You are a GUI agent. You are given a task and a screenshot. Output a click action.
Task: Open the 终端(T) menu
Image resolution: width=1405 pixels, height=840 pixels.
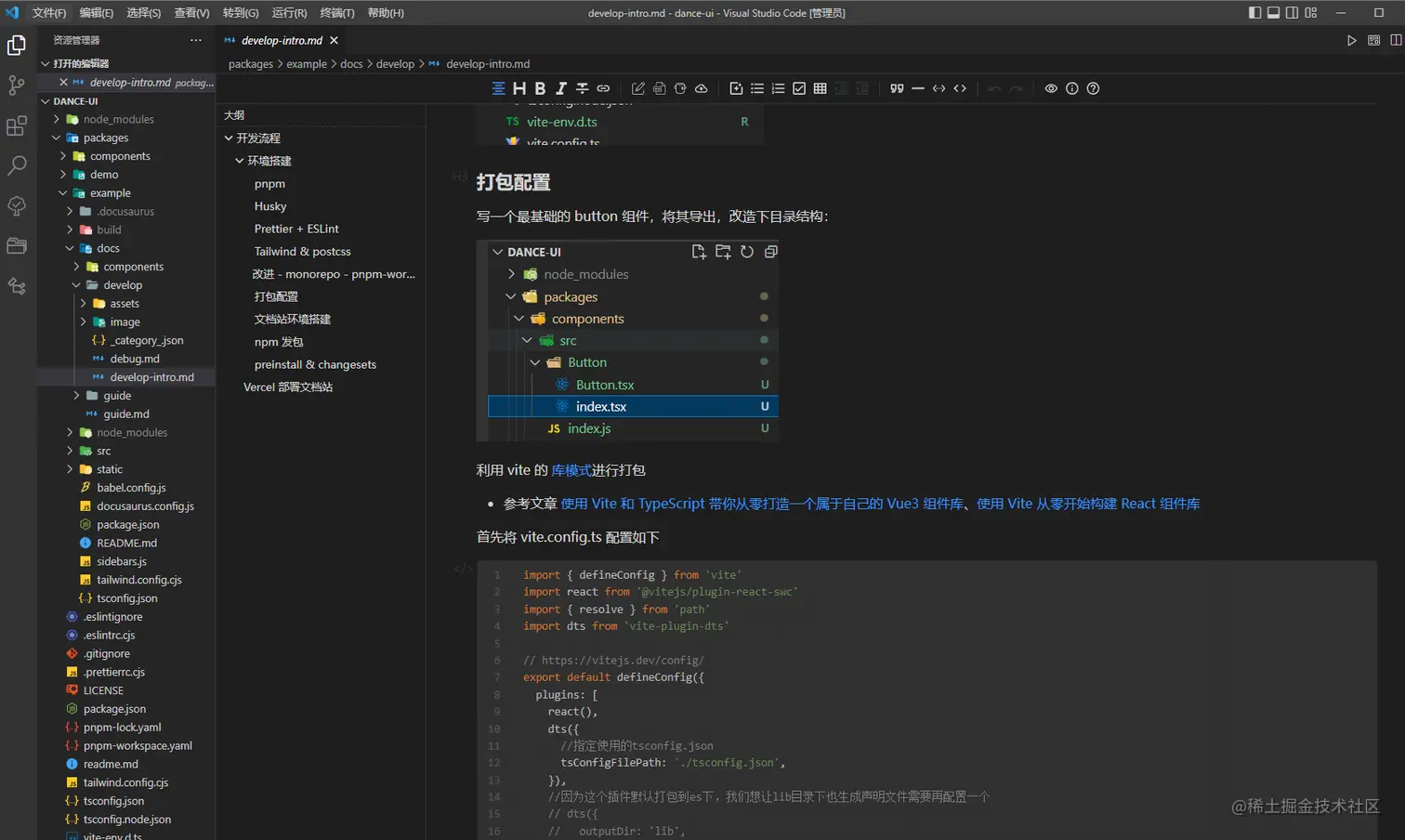(x=337, y=13)
